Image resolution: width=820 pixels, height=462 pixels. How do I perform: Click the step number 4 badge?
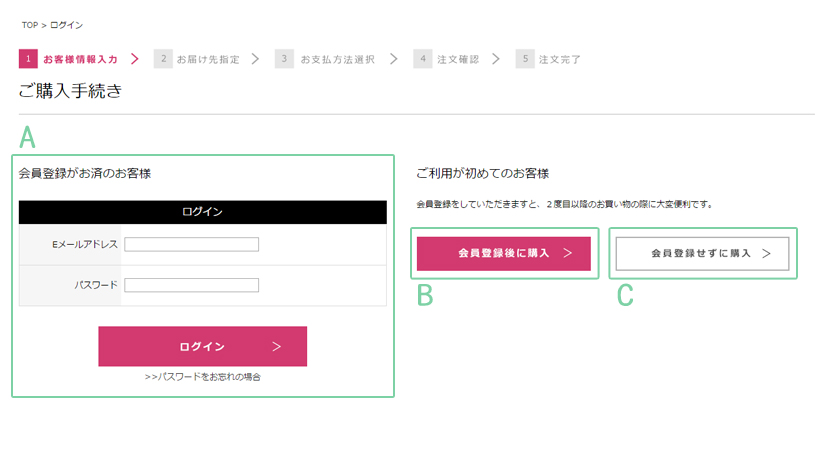[x=422, y=59]
